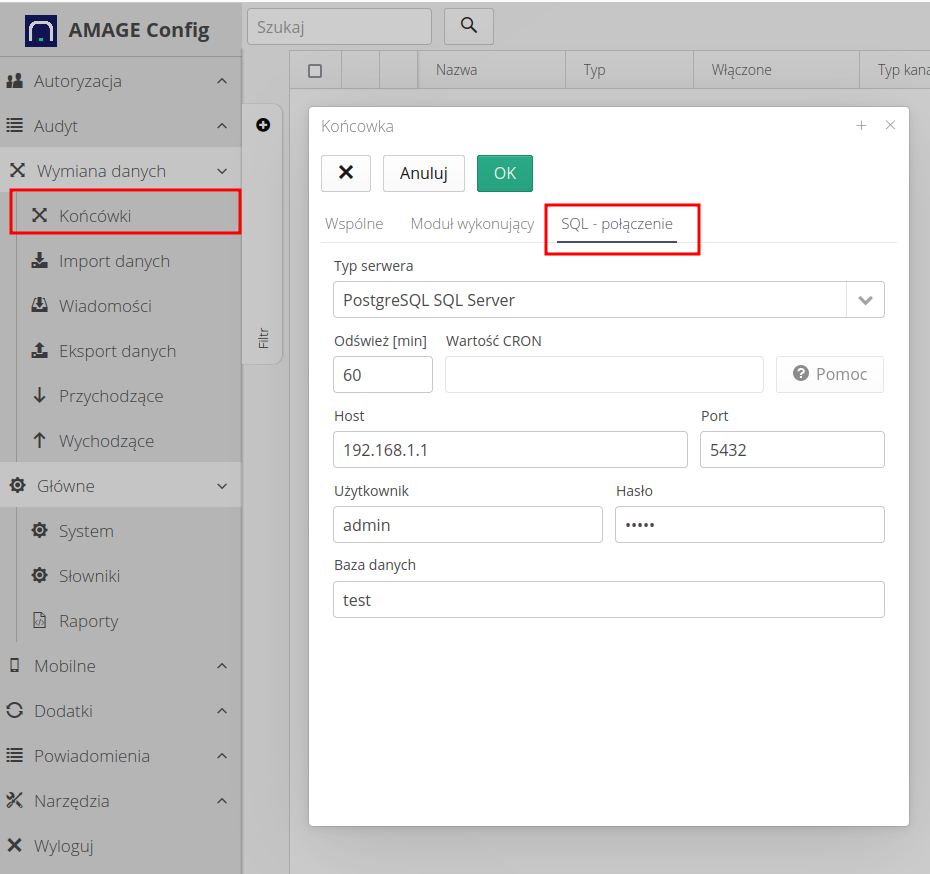
Task: Click the plus icon above Filtr
Action: pos(263,125)
